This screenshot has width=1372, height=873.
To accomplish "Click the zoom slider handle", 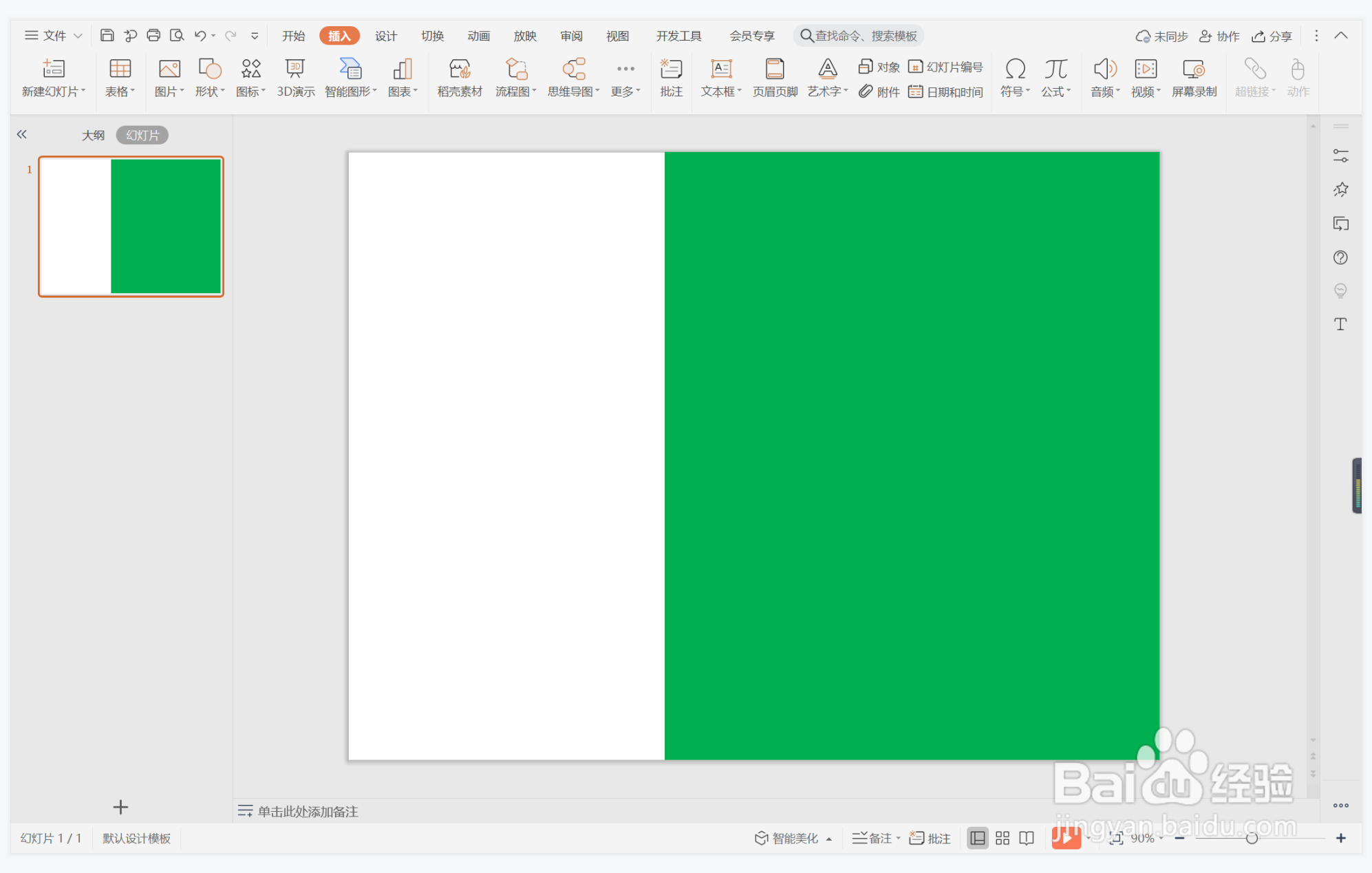I will [x=1252, y=838].
